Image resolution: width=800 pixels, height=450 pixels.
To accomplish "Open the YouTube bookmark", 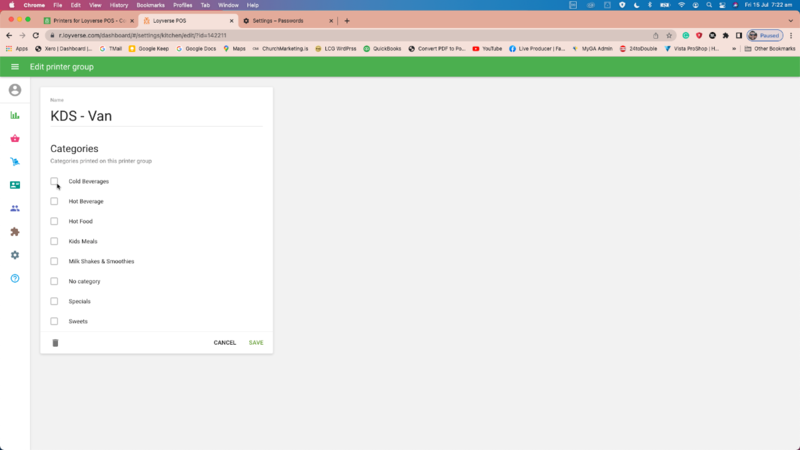I will pyautogui.click(x=487, y=49).
